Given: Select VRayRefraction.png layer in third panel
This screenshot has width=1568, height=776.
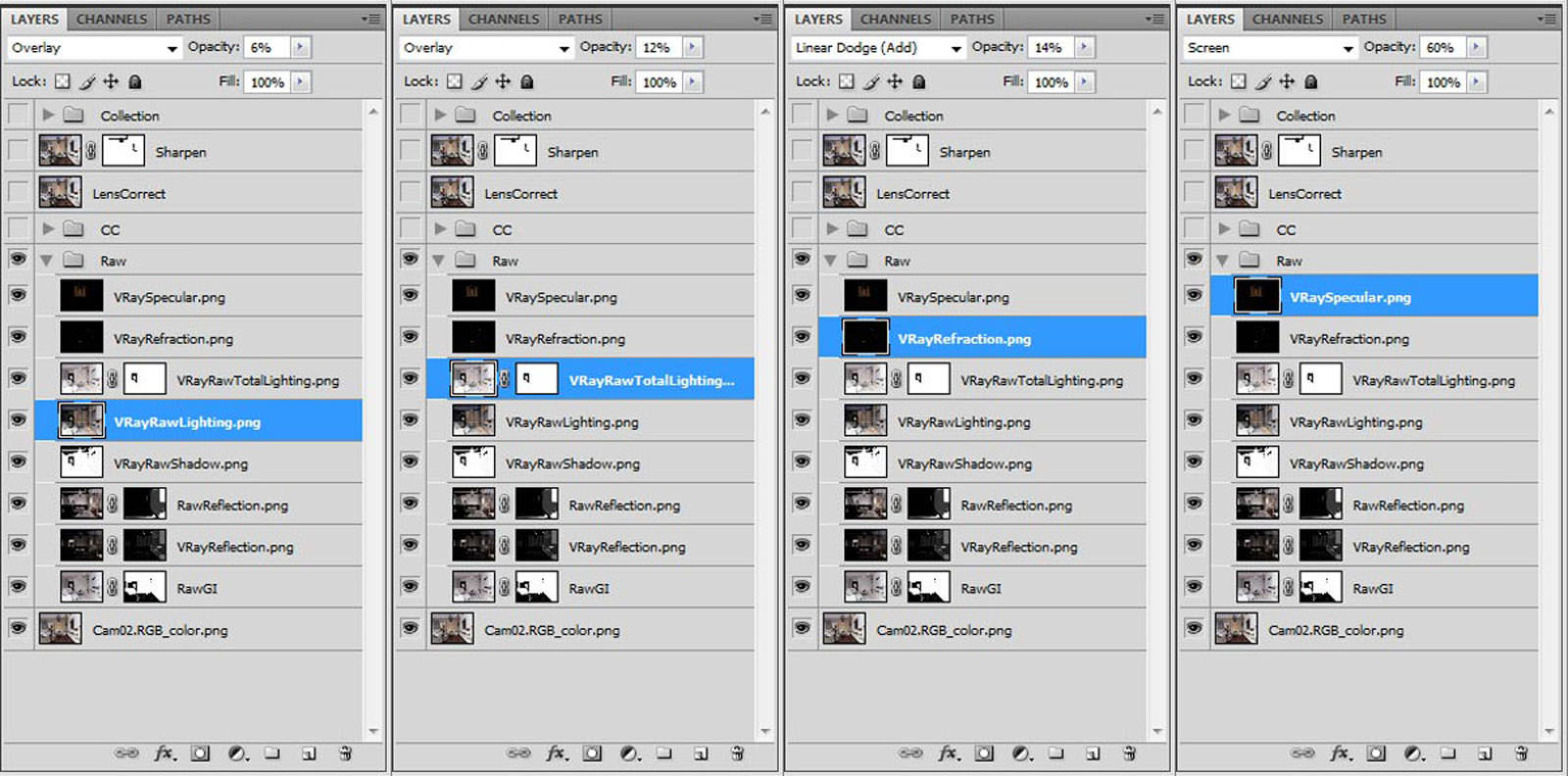Looking at the screenshot, I should [982, 337].
